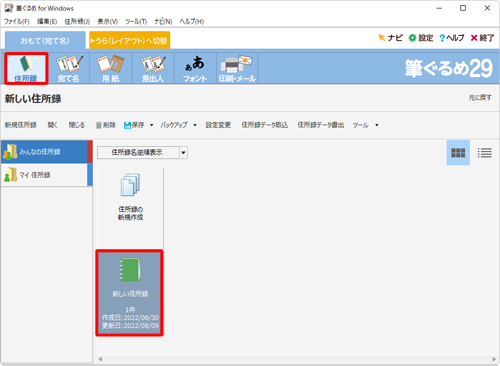Select the 新しい住所録 address book tile
This screenshot has width=500, height=366.
tap(130, 293)
